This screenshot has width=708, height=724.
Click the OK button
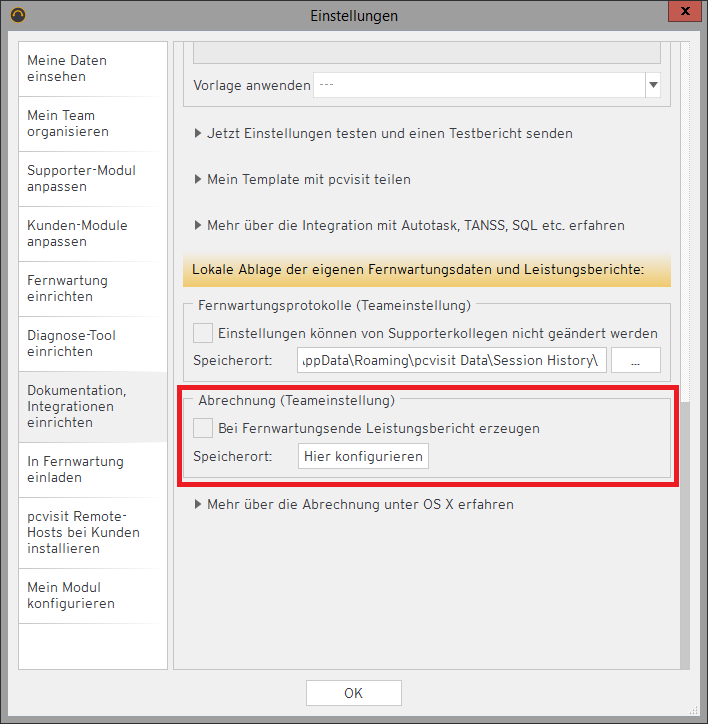353,693
